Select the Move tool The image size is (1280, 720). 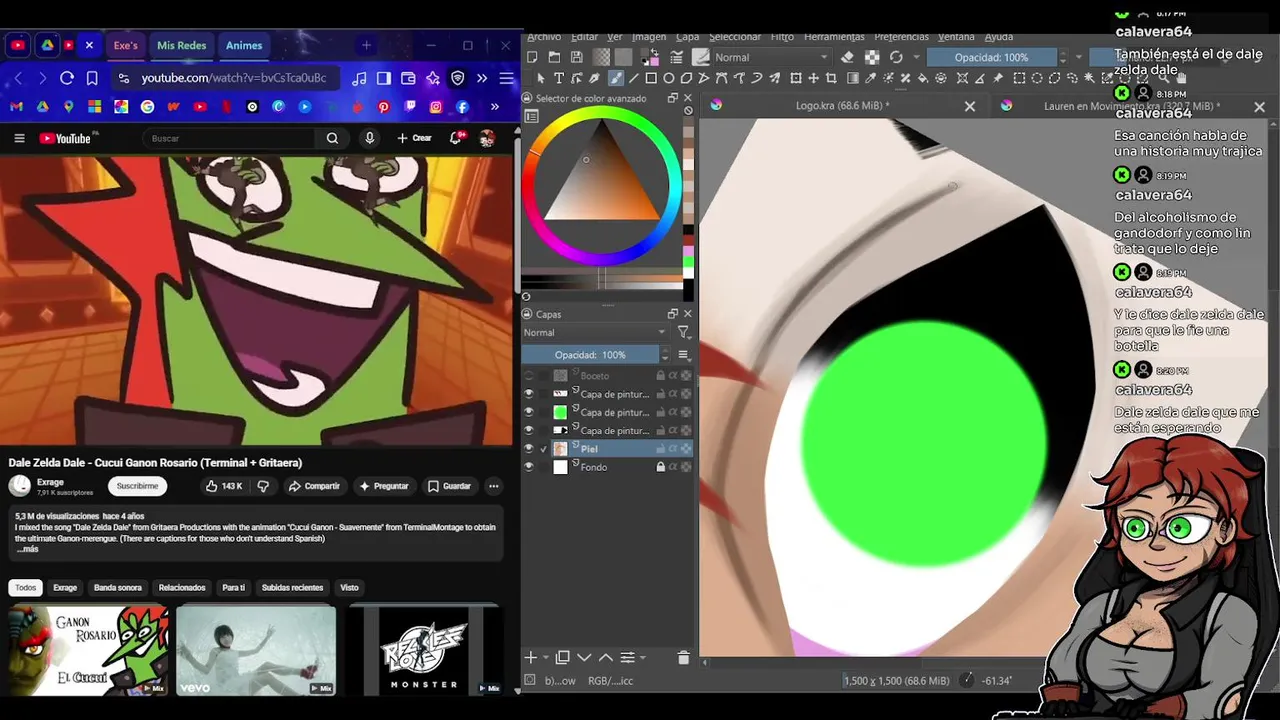813,78
